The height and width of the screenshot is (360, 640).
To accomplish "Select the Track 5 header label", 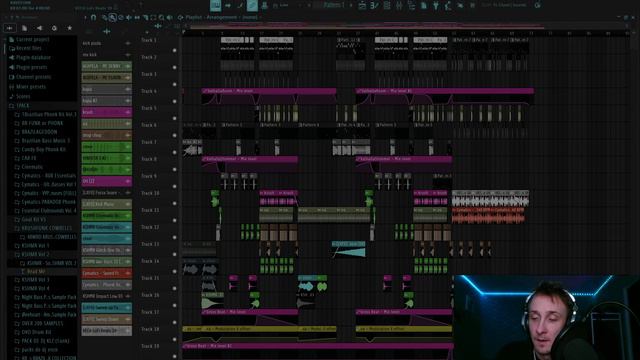I will pos(149,108).
